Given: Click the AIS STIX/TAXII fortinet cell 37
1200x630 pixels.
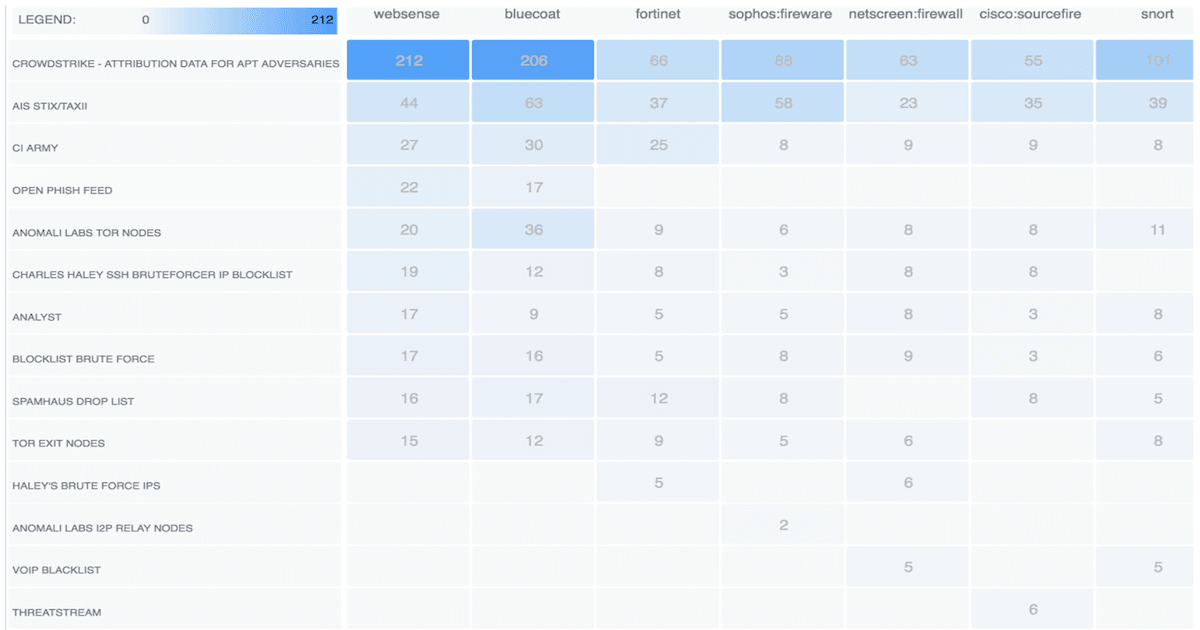Looking at the screenshot, I should coord(658,102).
